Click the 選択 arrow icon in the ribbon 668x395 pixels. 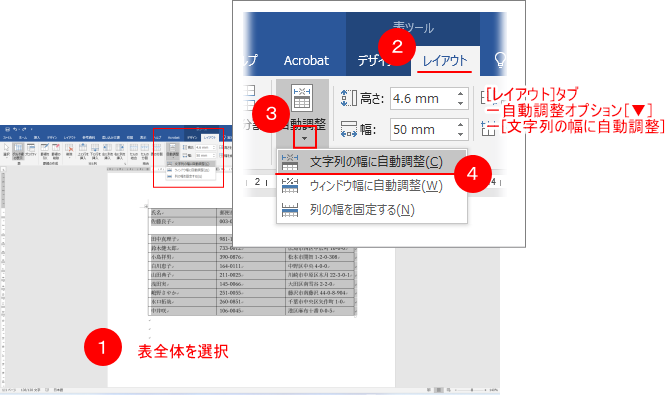point(6,147)
